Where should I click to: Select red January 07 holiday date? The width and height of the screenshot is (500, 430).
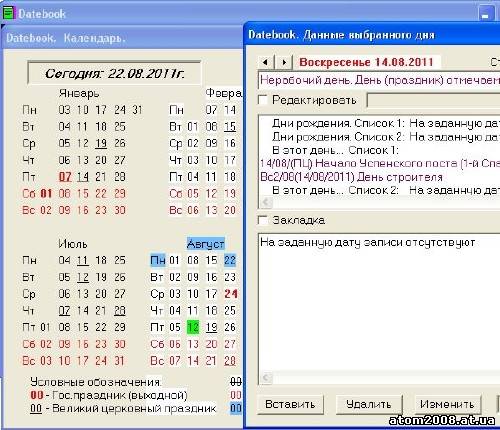(x=65, y=176)
